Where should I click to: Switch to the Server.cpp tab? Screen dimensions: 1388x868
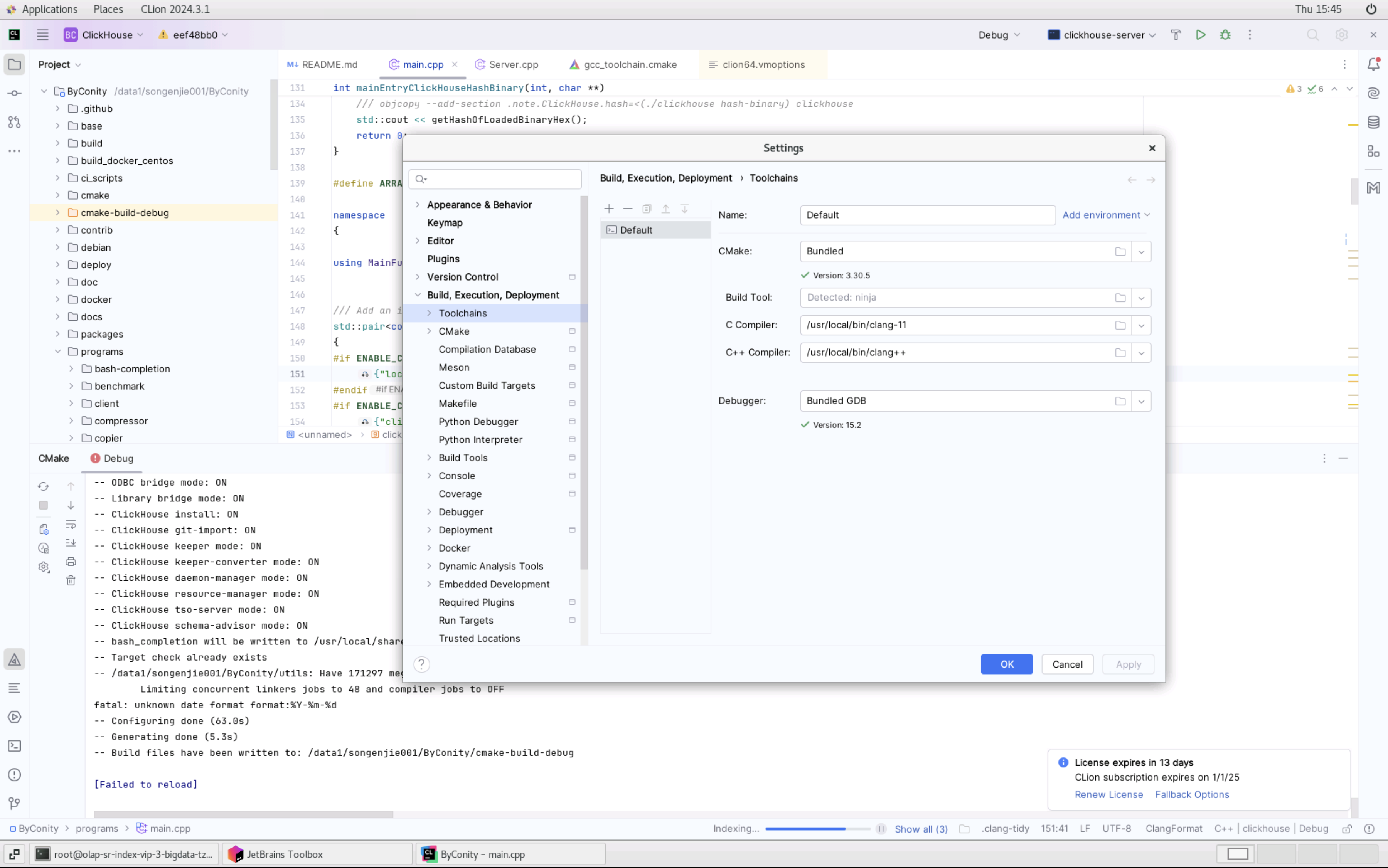(507, 65)
